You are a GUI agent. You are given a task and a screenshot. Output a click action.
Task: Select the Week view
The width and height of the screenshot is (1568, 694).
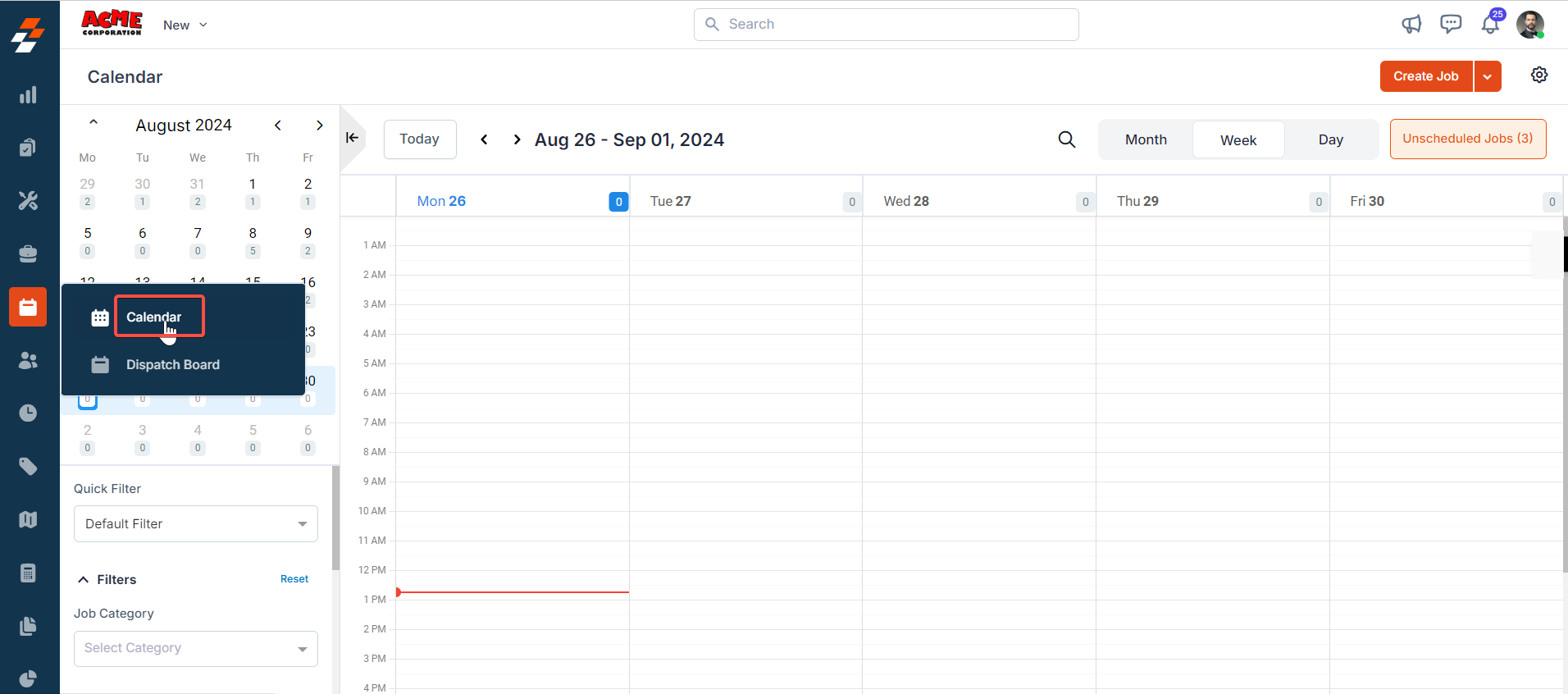click(1238, 139)
